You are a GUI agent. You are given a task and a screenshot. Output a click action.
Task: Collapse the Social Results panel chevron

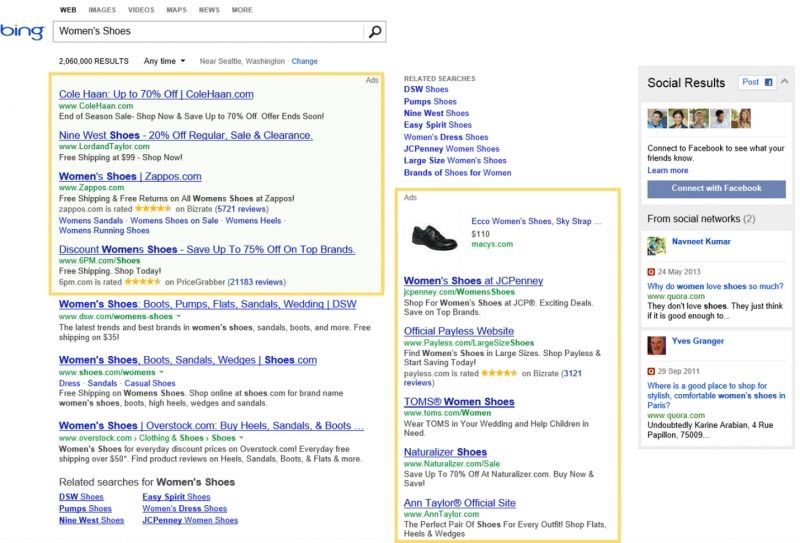coord(785,81)
